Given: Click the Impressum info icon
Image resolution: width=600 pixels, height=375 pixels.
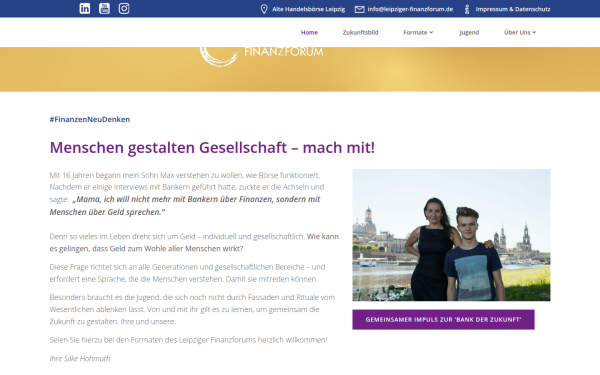Looking at the screenshot, I should coord(467,9).
